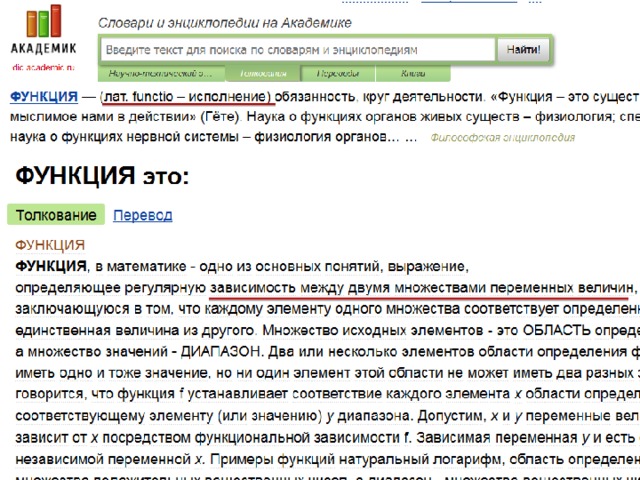Select the Научно-технический э… search tab

pos(161,73)
